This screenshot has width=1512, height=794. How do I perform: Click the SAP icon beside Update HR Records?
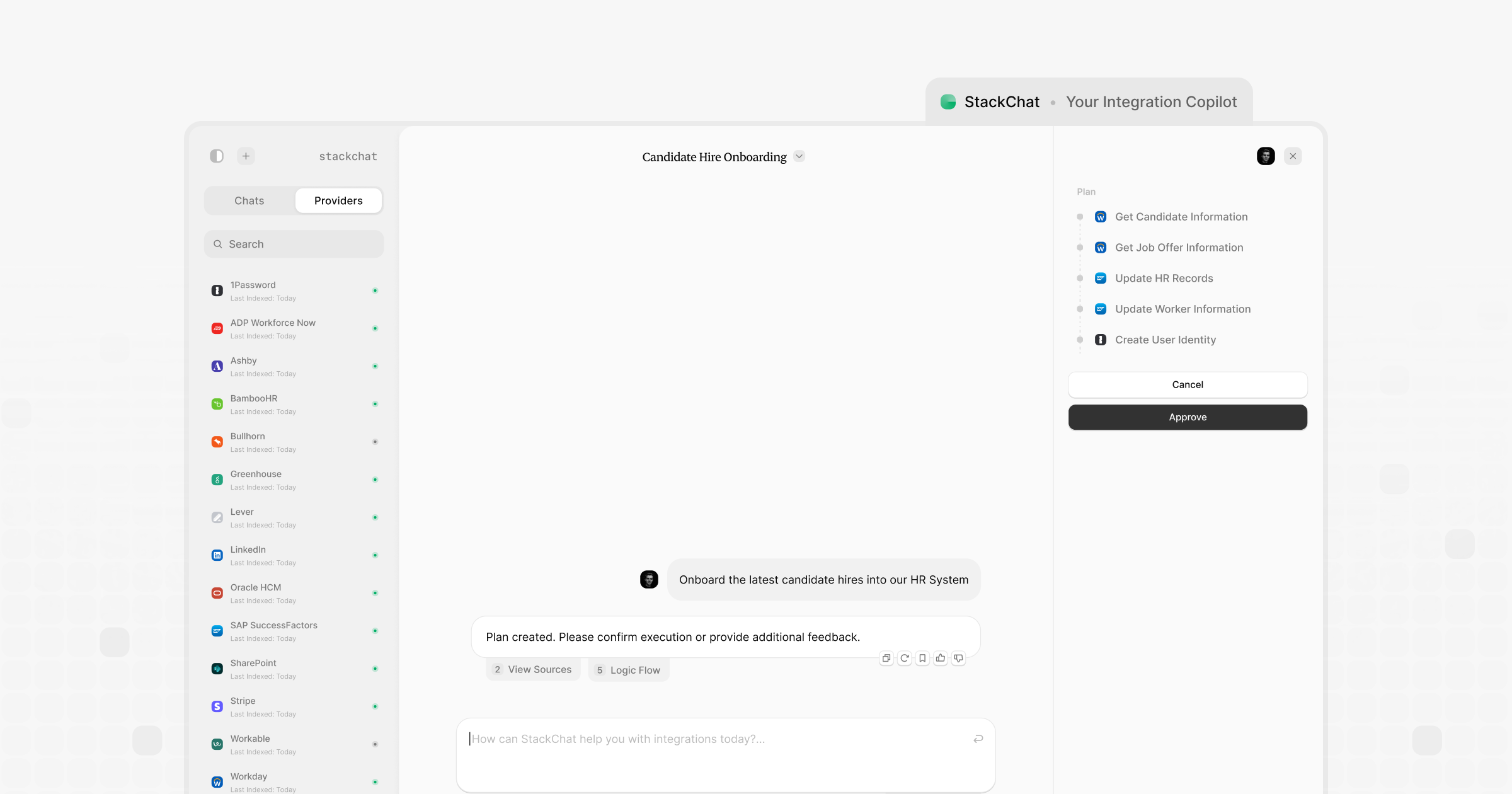coord(1100,278)
